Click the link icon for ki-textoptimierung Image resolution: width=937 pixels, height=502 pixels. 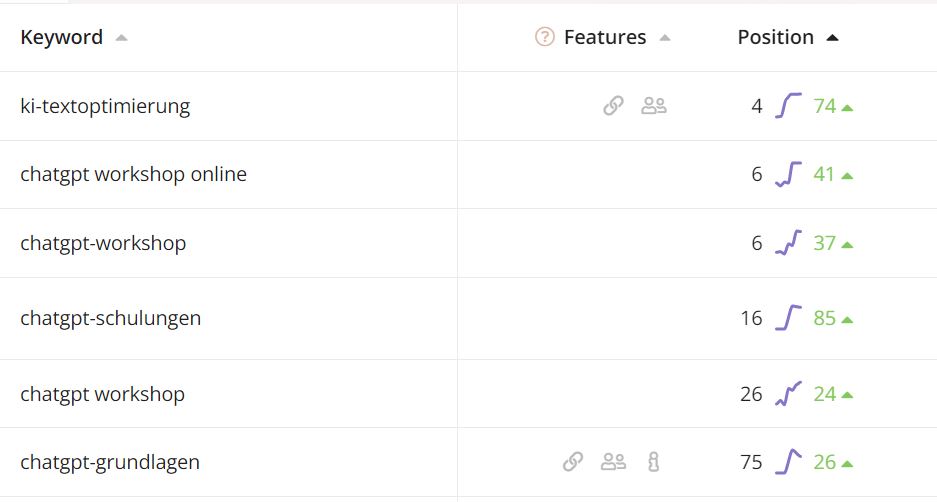[613, 106]
